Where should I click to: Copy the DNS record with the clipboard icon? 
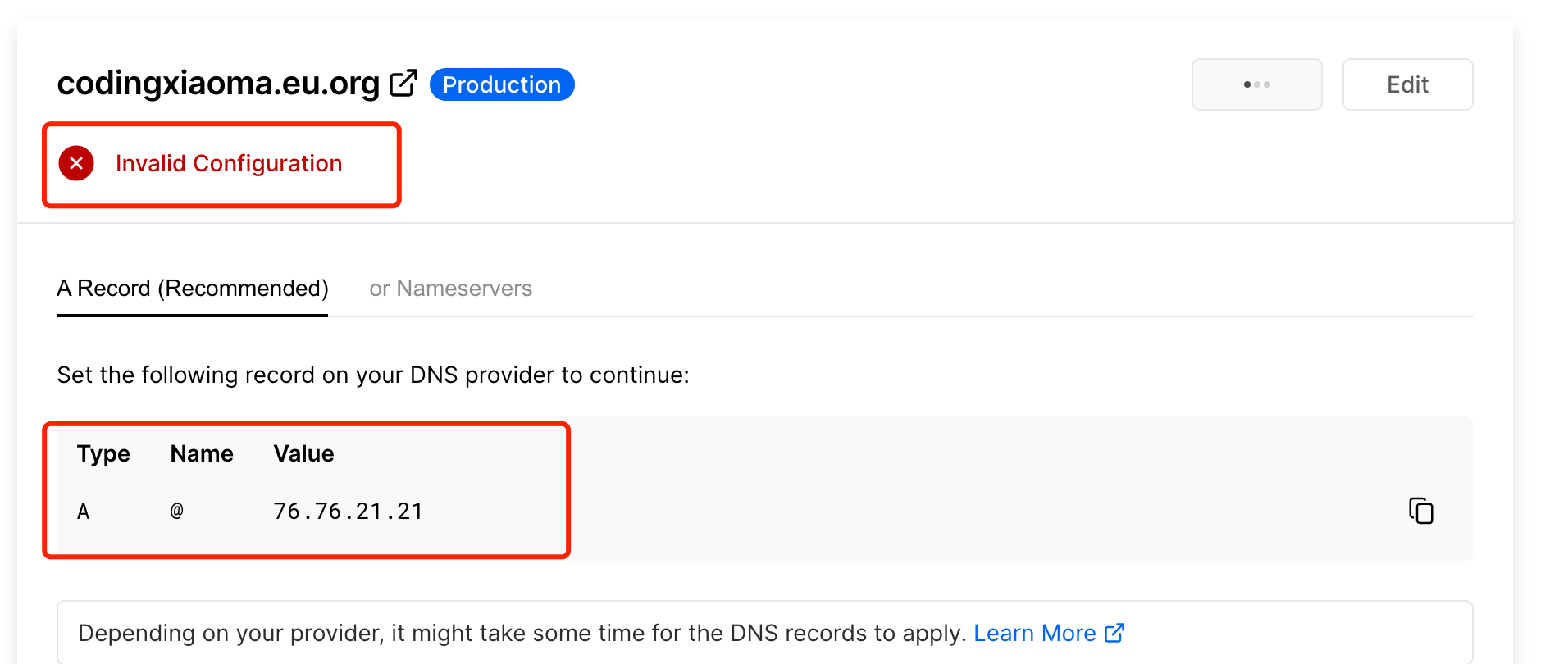pyautogui.click(x=1420, y=511)
